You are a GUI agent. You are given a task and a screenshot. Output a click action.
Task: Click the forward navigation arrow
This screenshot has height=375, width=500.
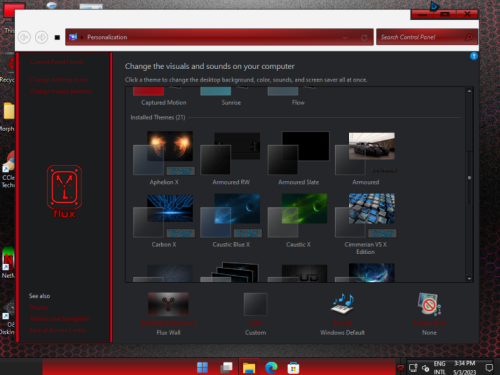coord(42,37)
